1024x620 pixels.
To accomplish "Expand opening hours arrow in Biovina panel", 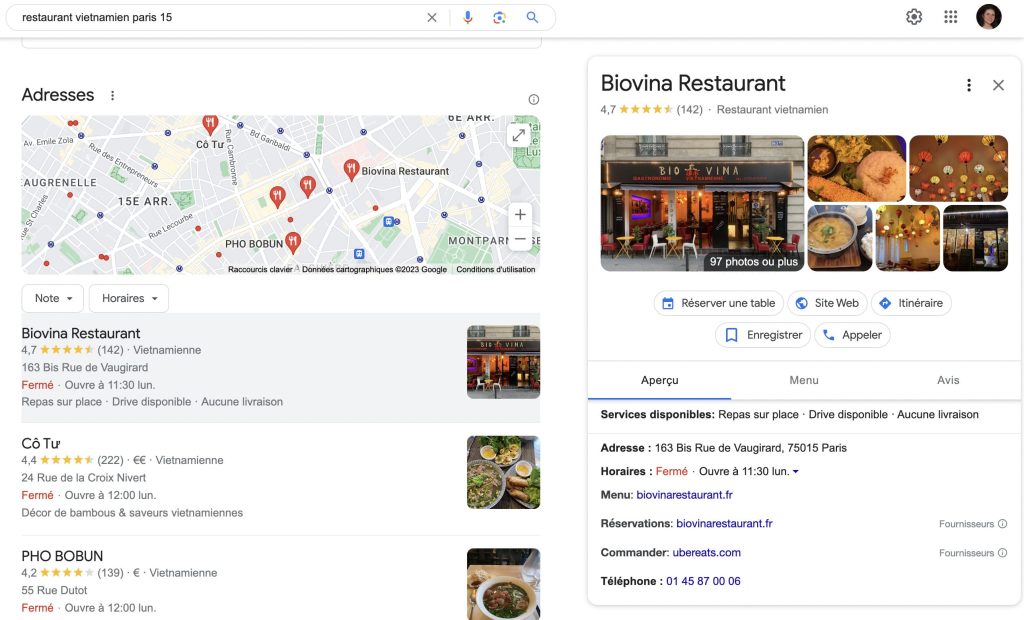I will (x=795, y=472).
